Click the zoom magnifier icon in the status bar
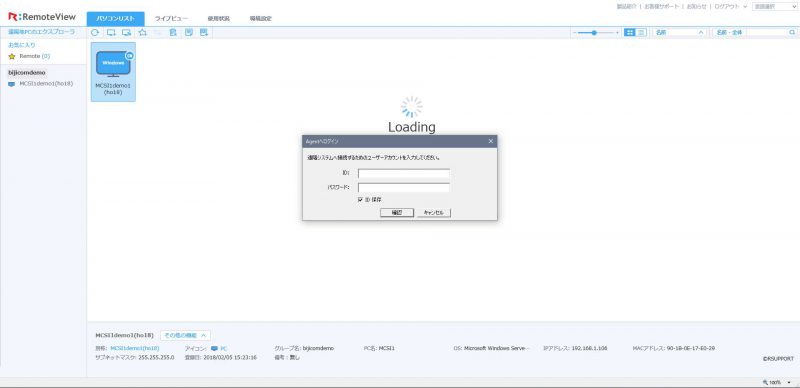The width and height of the screenshot is (800, 388). pos(765,382)
